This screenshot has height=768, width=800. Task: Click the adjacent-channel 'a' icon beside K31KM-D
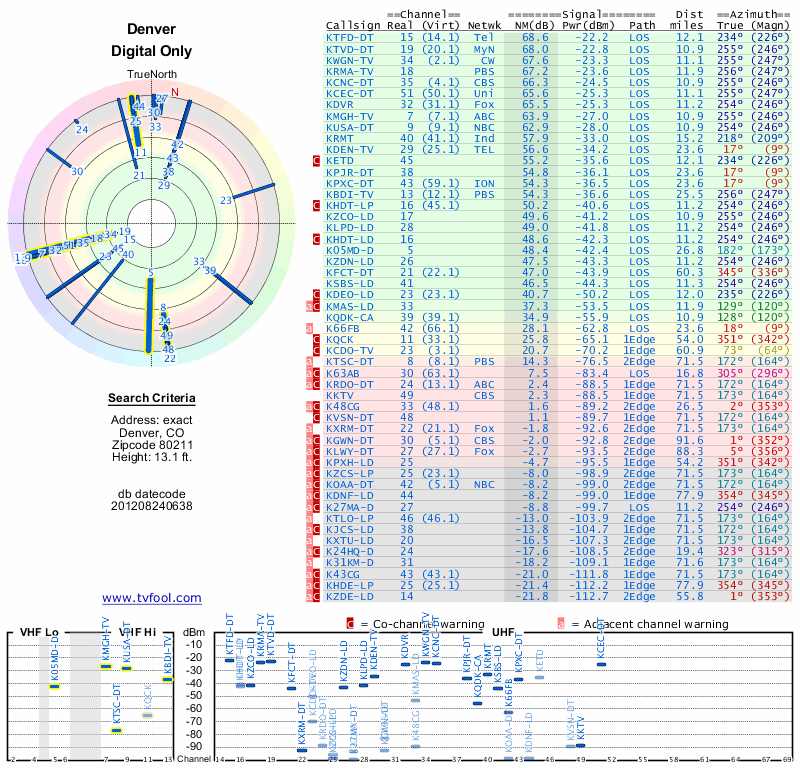(309, 563)
